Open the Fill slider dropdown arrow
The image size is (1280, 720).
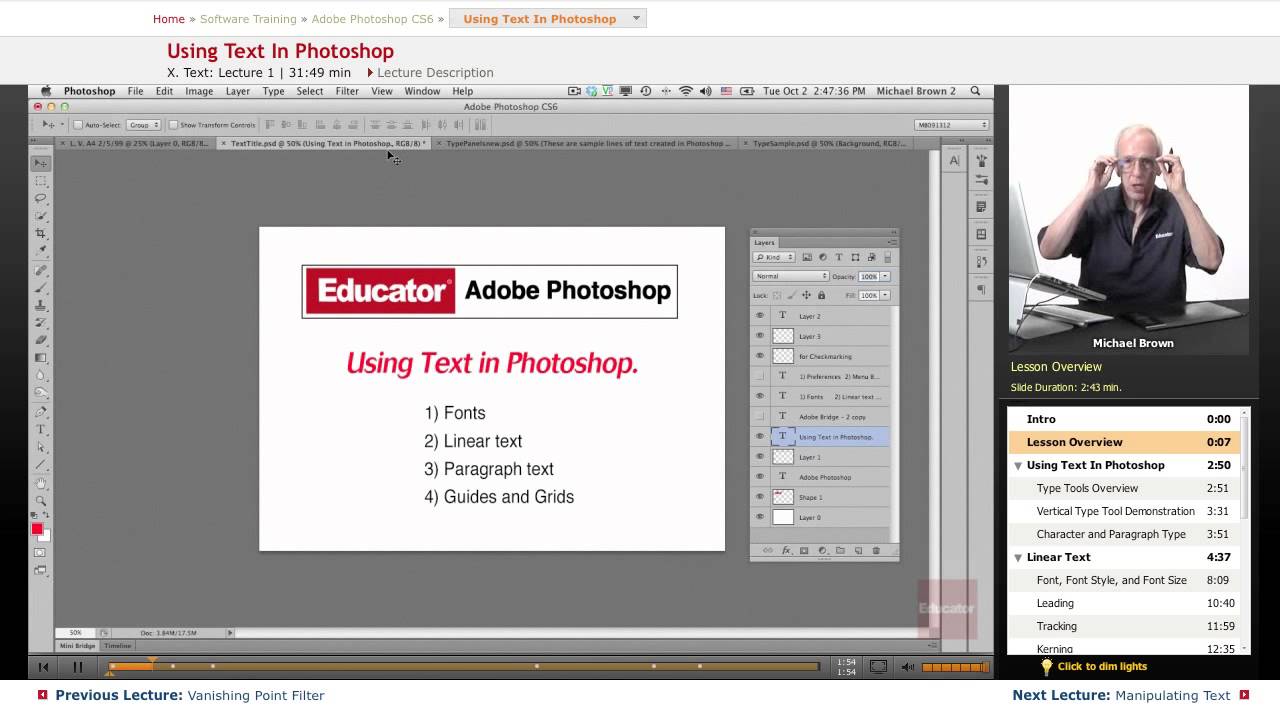click(885, 296)
